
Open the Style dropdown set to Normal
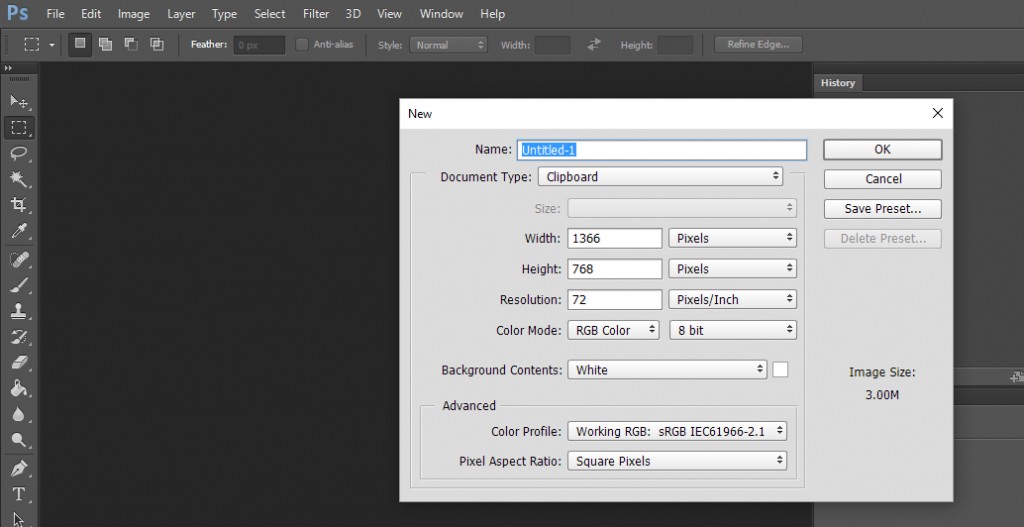(449, 45)
